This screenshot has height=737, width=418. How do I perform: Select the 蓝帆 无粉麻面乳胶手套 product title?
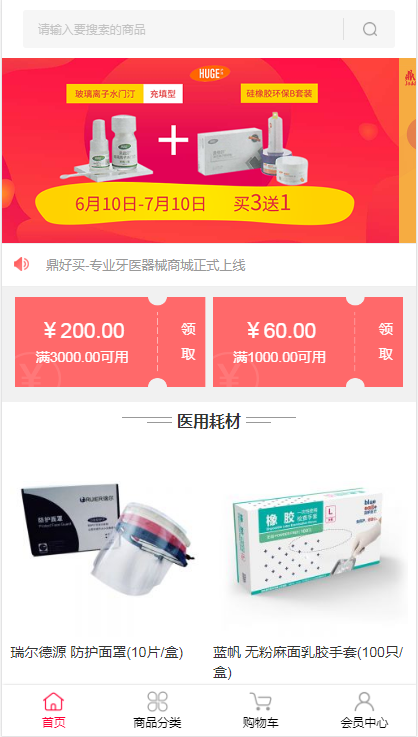309,662
